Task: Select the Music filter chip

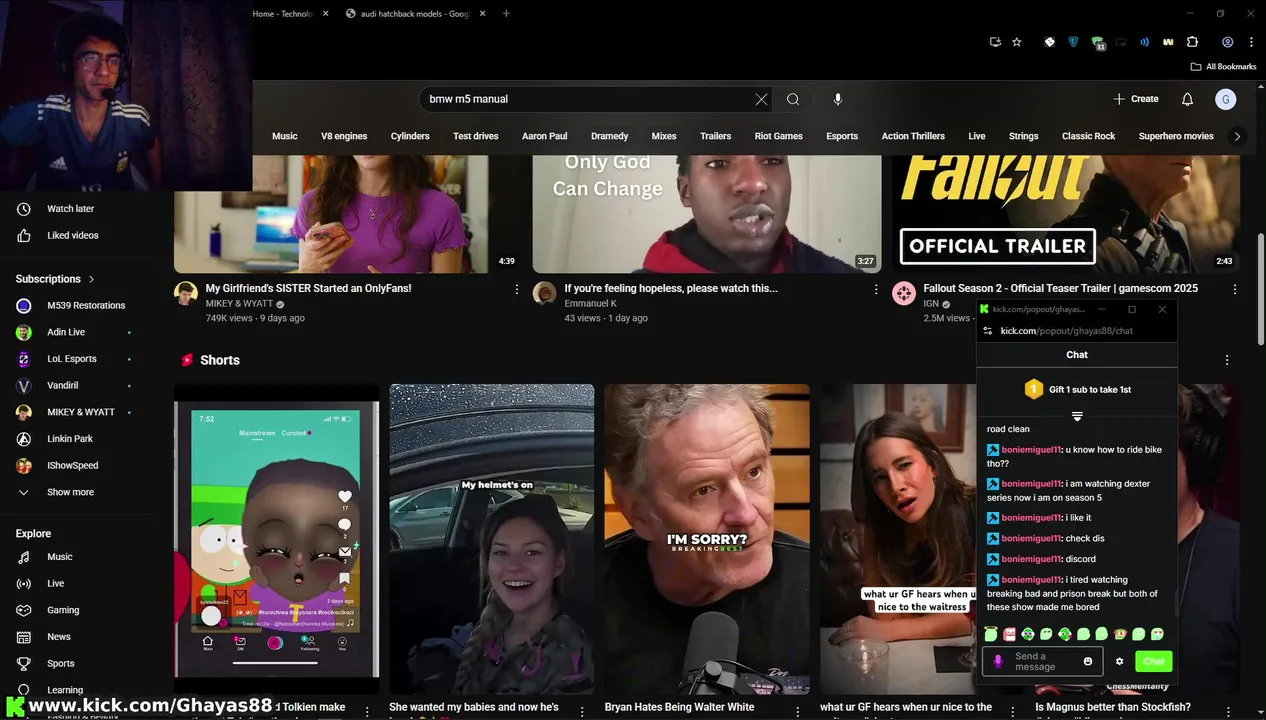Action: 285,136
